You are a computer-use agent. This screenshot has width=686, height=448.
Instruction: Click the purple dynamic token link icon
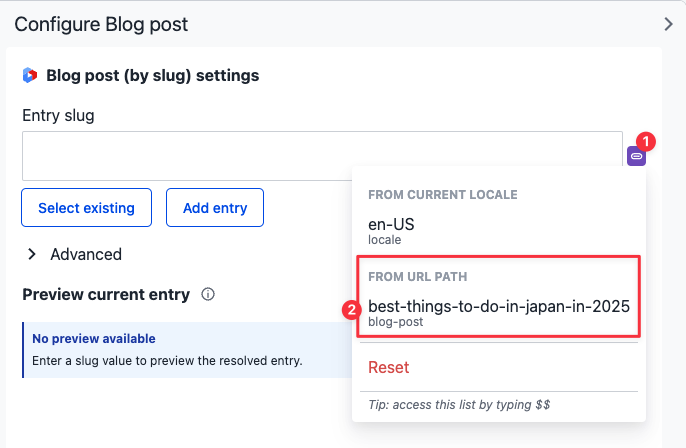636,156
